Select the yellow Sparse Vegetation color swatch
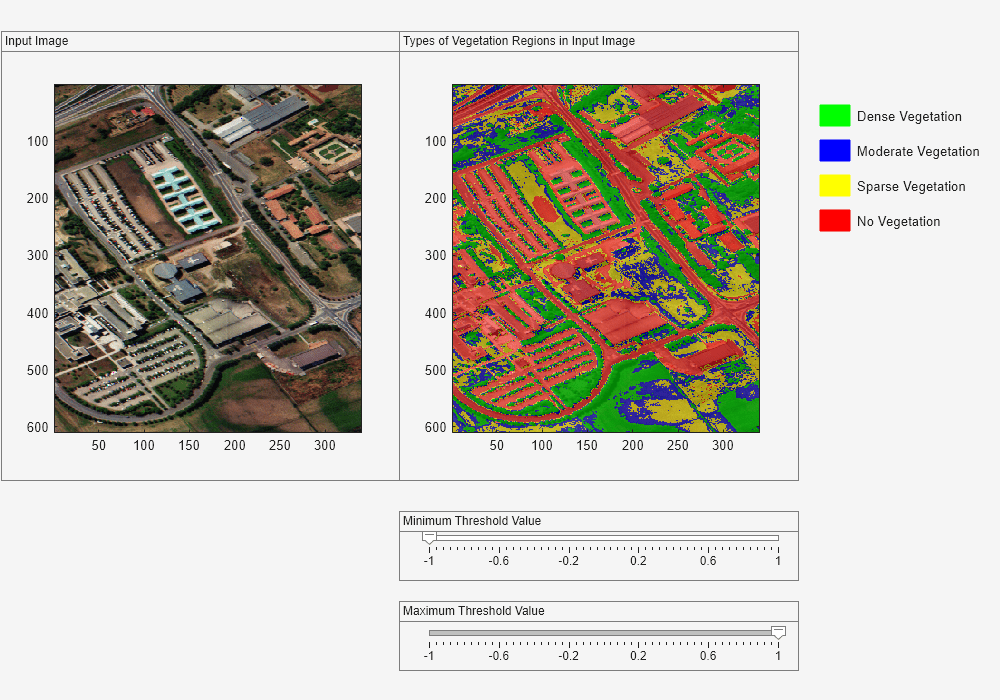The width and height of the screenshot is (1000, 700). click(x=833, y=186)
